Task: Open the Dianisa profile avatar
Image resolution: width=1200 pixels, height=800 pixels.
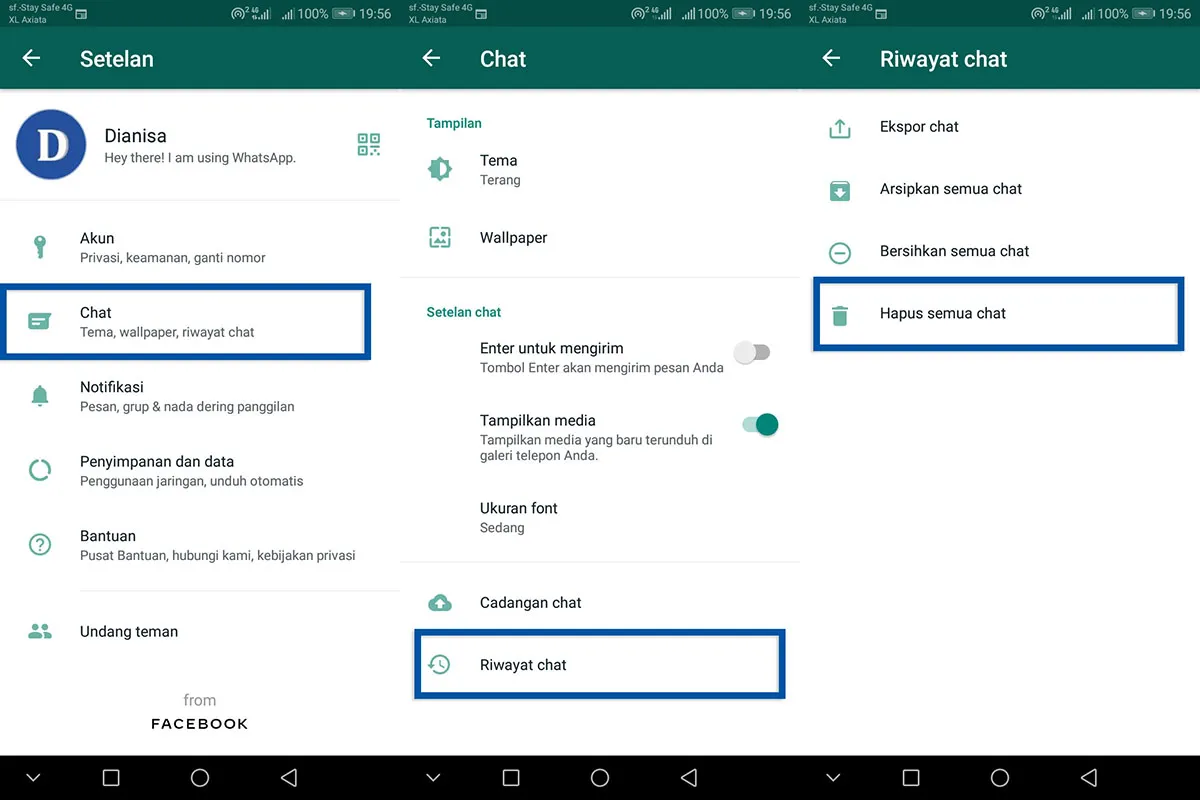Action: click(x=50, y=144)
